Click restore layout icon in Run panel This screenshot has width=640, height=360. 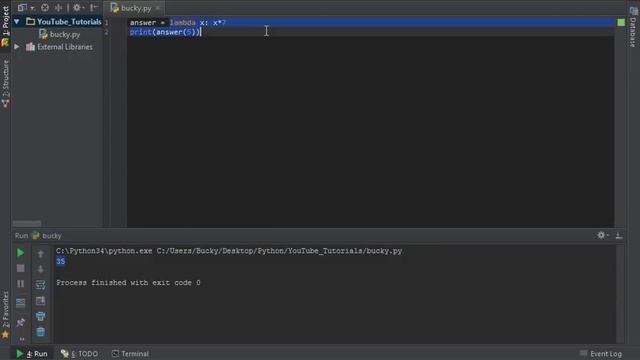20,302
